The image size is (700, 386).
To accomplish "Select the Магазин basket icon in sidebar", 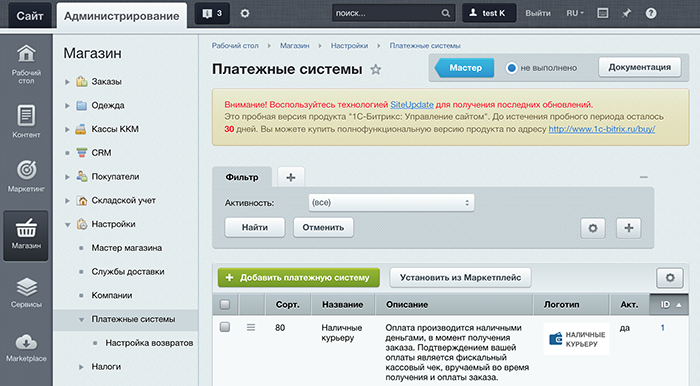I will click(26, 228).
